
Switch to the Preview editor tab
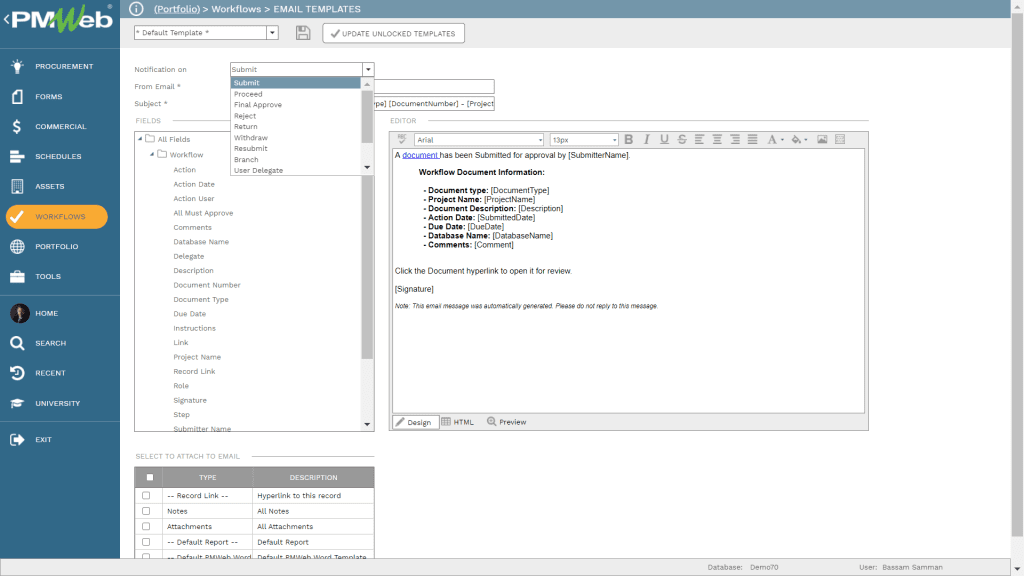click(507, 422)
